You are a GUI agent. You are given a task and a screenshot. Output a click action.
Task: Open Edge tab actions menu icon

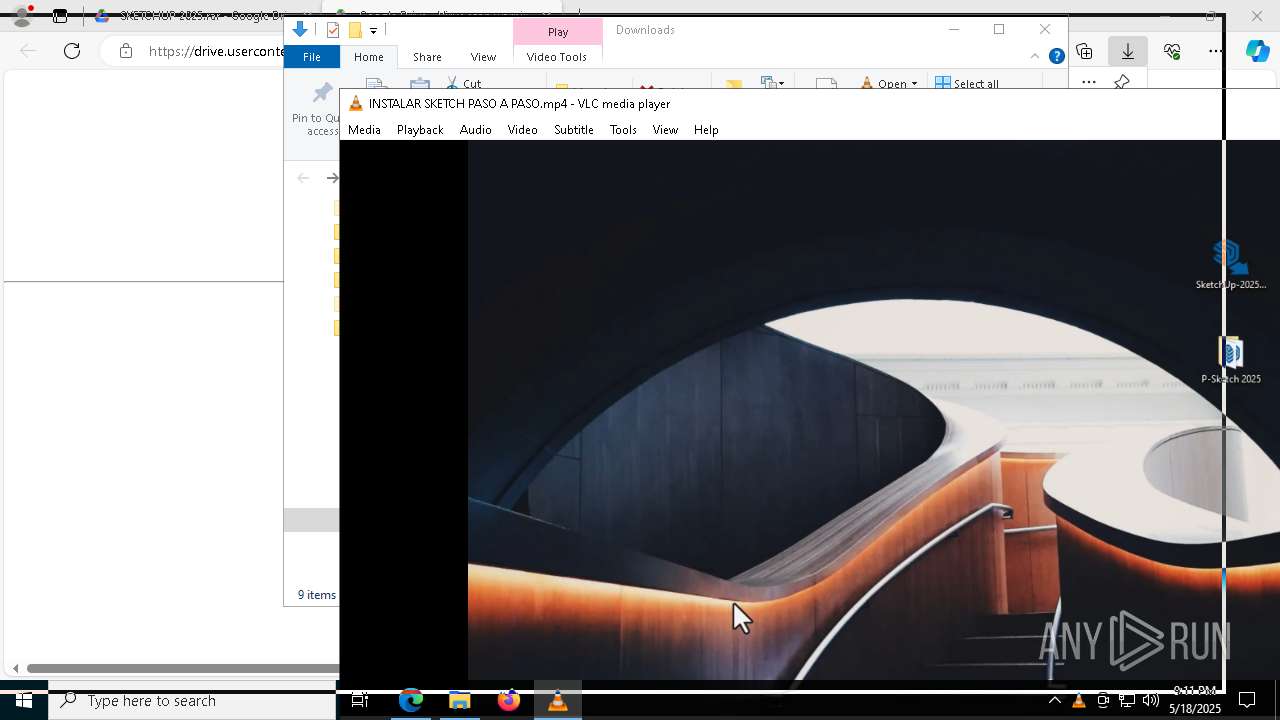[60, 16]
